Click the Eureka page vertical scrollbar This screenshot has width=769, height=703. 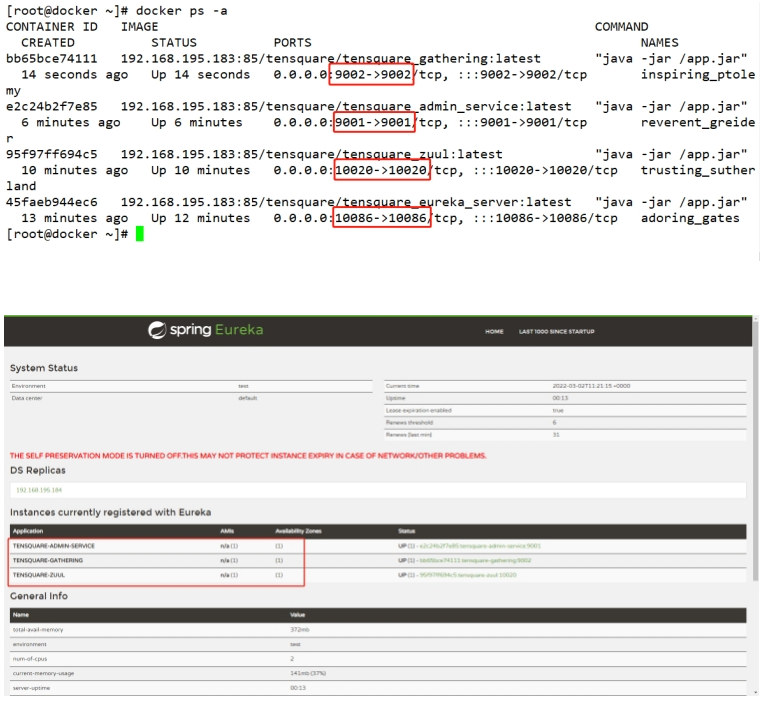[x=755, y=451]
